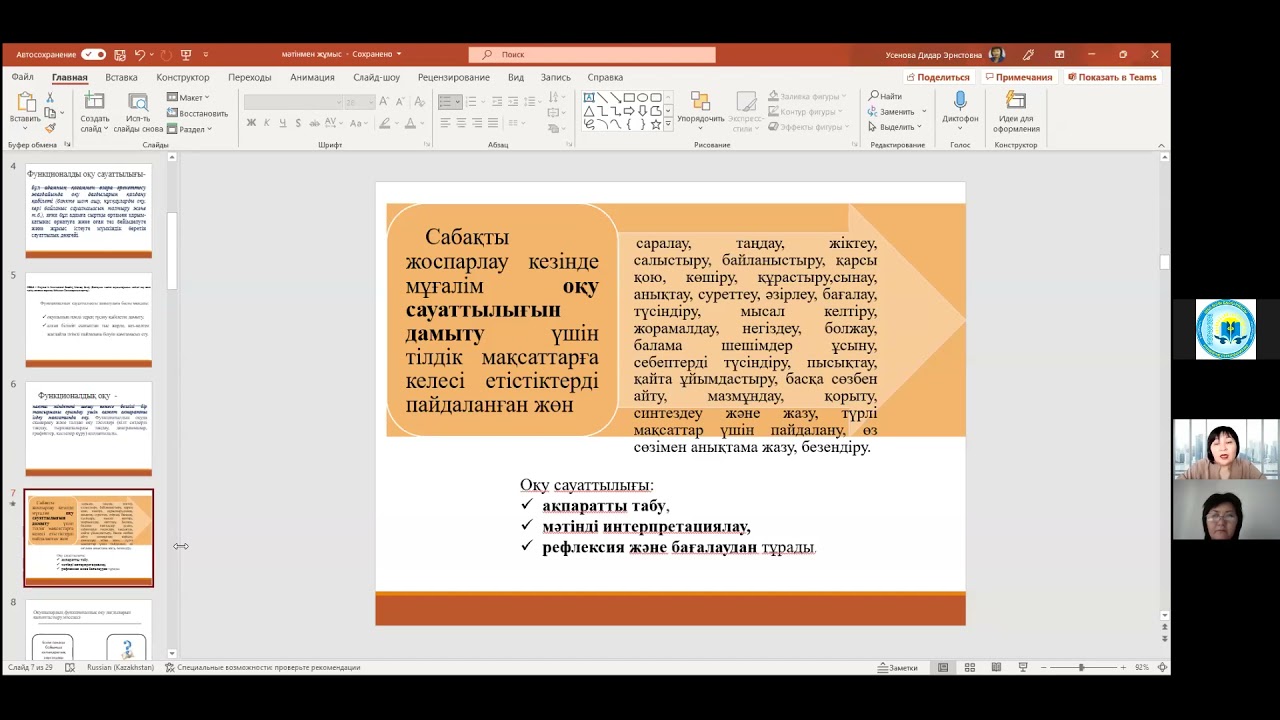Click the Поиск search field
Image resolution: width=1280 pixels, height=720 pixels.
point(592,54)
